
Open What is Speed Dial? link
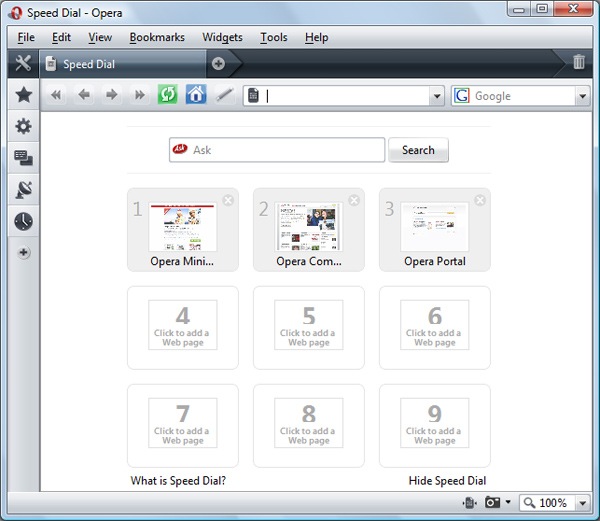[x=178, y=480]
